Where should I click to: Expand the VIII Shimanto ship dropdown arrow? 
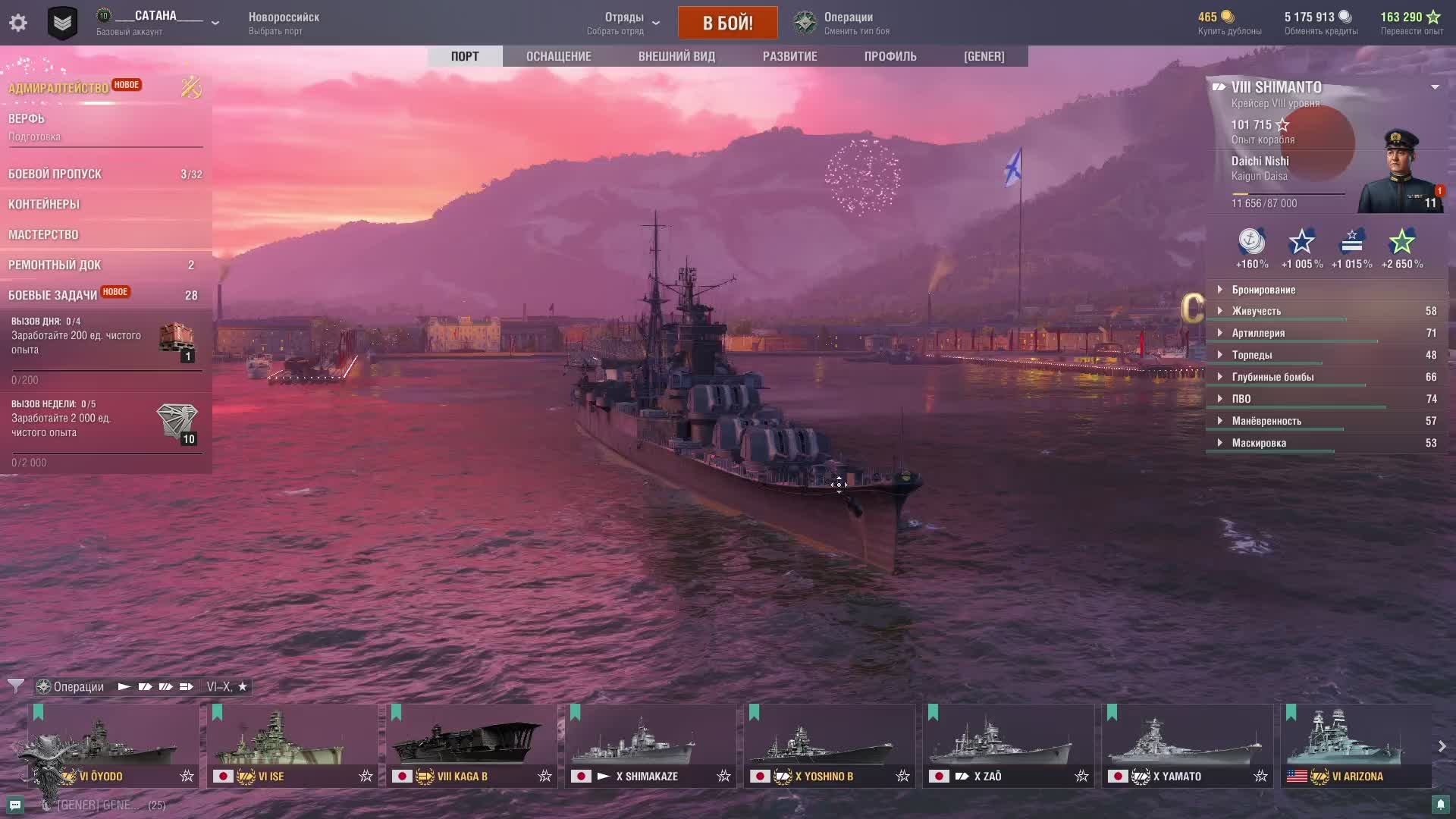click(x=1435, y=87)
